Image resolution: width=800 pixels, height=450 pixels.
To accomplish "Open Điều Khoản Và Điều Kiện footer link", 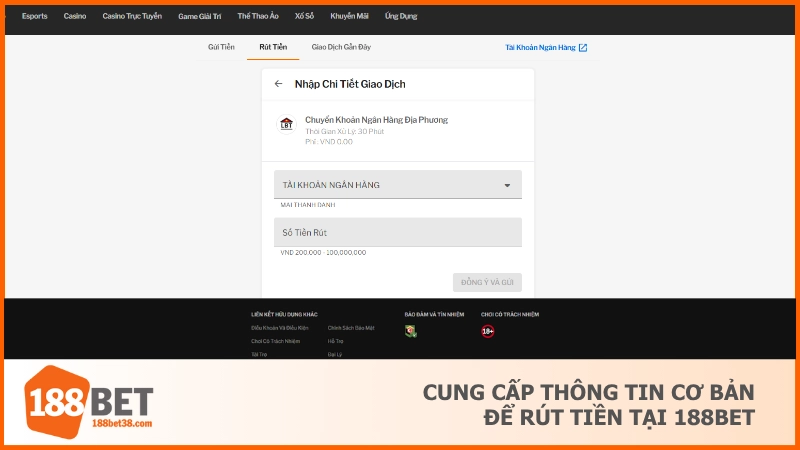I will [280, 328].
